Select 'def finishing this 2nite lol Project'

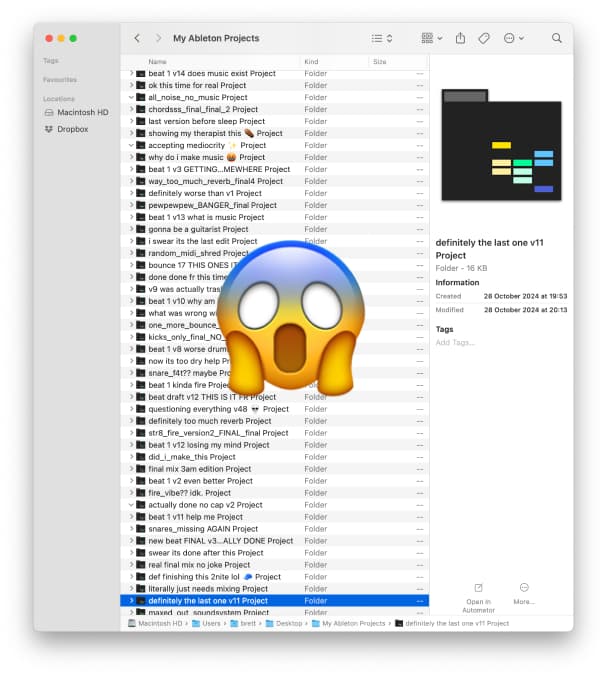pyautogui.click(x=275, y=577)
